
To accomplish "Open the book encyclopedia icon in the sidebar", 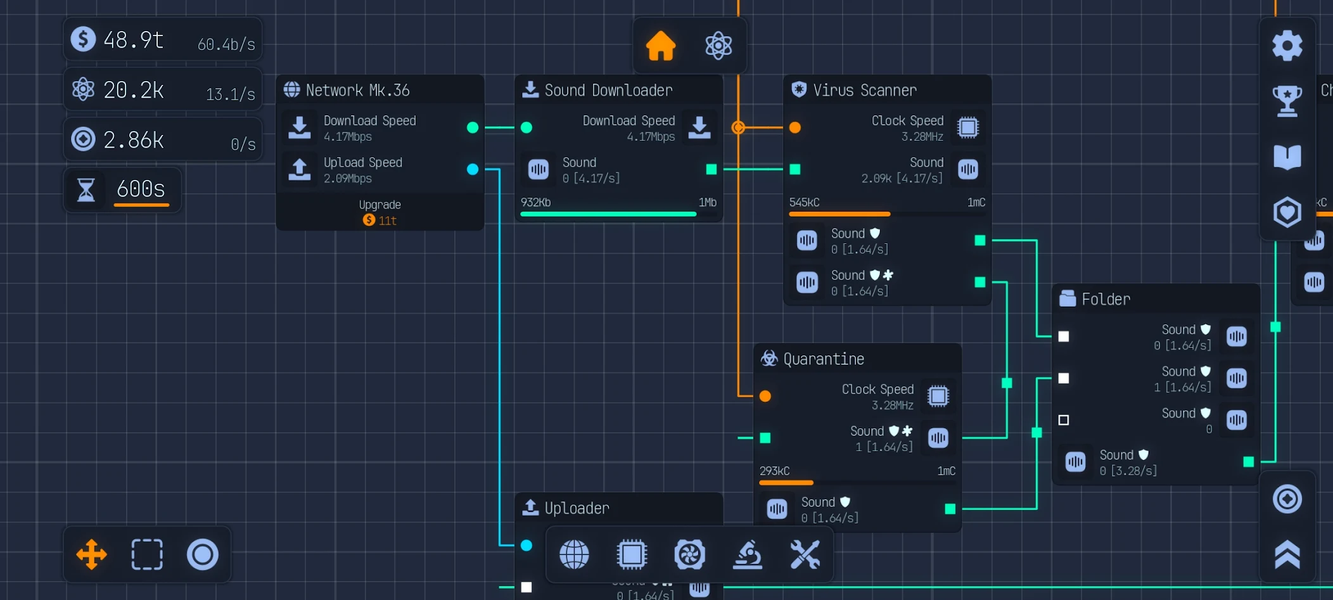I will [1287, 155].
